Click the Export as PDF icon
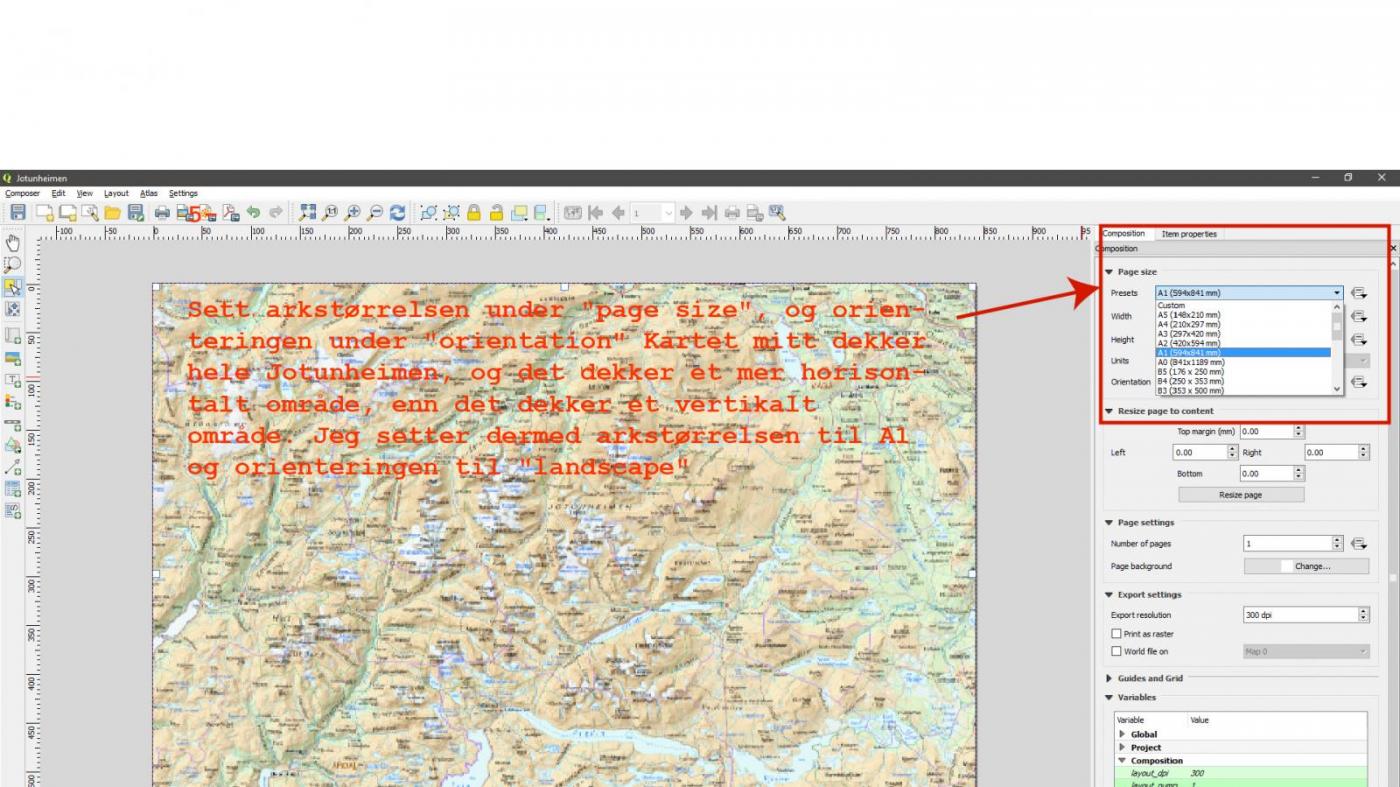This screenshot has width=1400, height=787. (x=231, y=213)
